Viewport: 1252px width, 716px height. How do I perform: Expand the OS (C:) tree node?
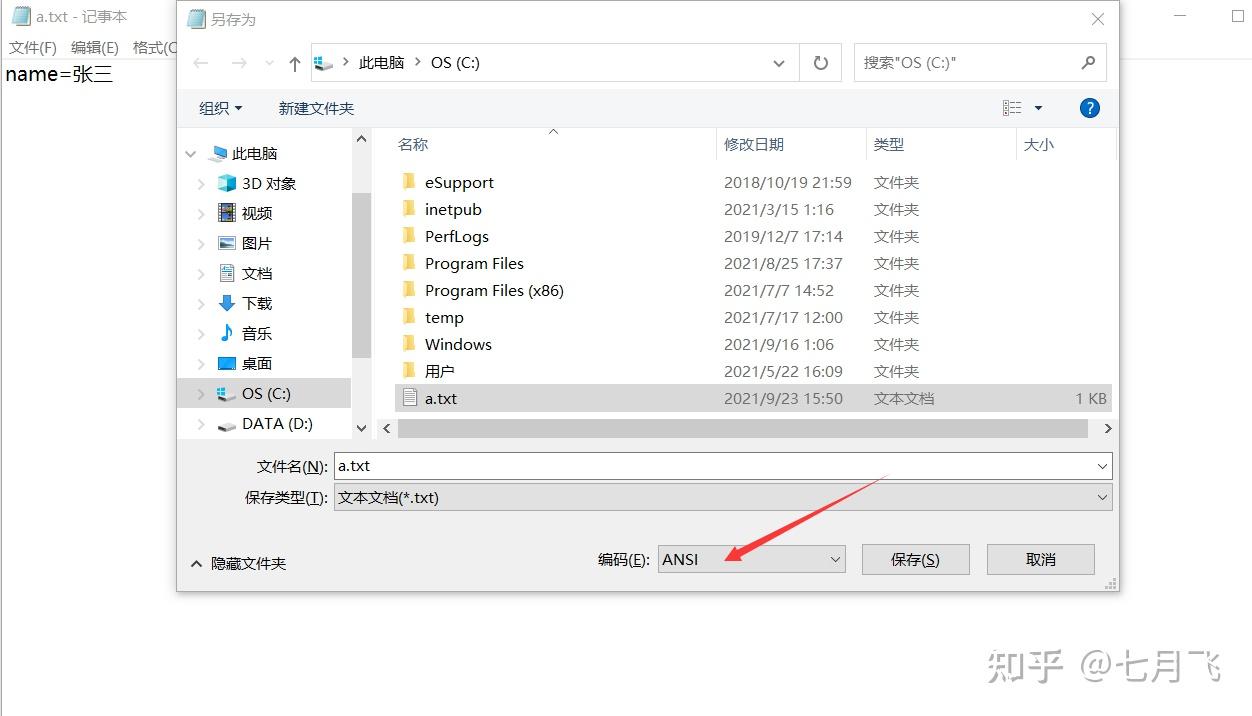point(199,393)
